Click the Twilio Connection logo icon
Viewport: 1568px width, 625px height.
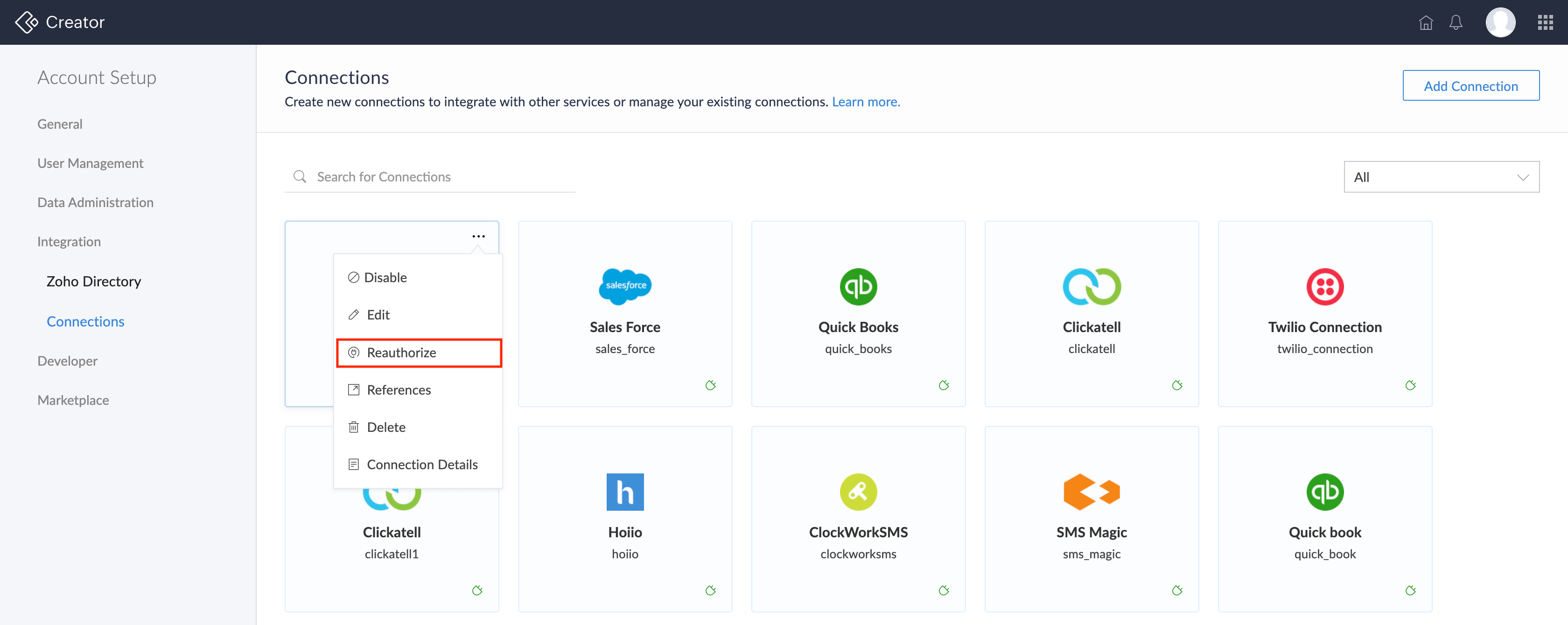pyautogui.click(x=1324, y=287)
